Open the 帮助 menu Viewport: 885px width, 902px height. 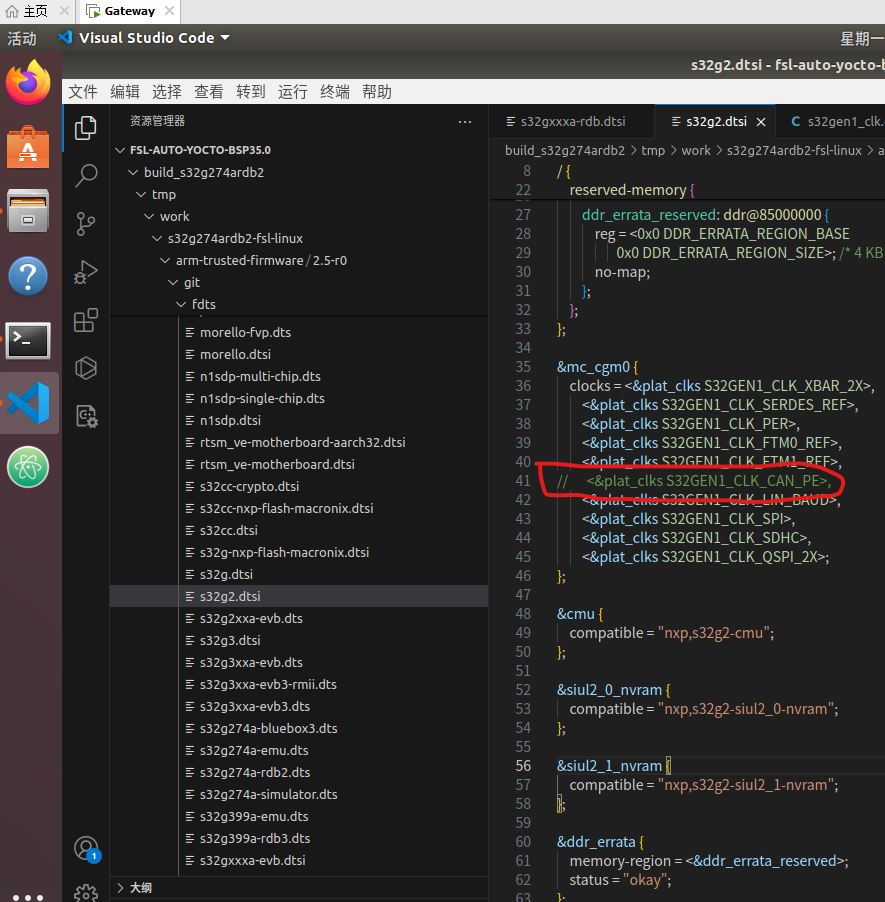[x=377, y=91]
